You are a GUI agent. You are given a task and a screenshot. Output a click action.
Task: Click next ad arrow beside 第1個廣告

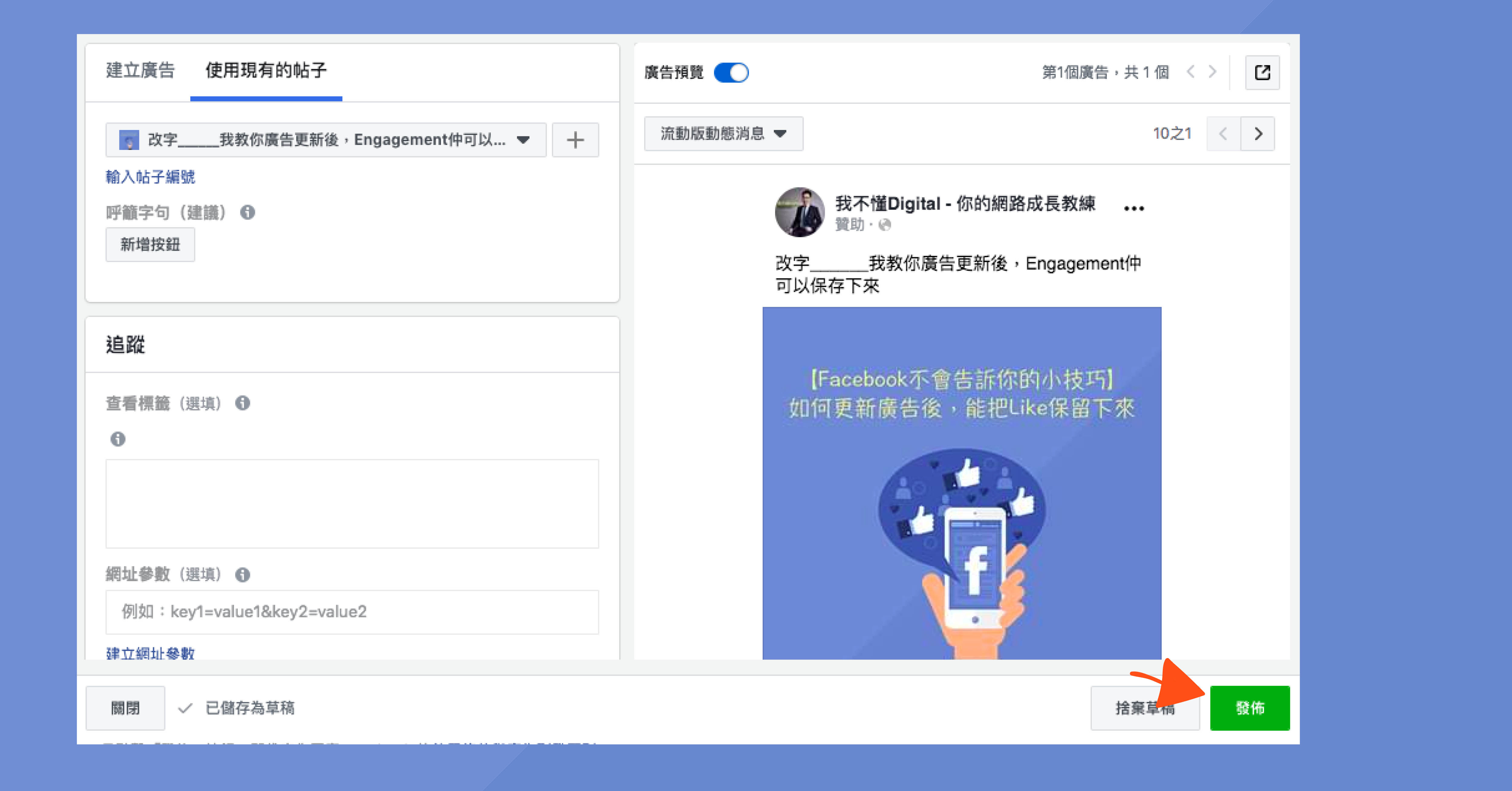[1212, 72]
